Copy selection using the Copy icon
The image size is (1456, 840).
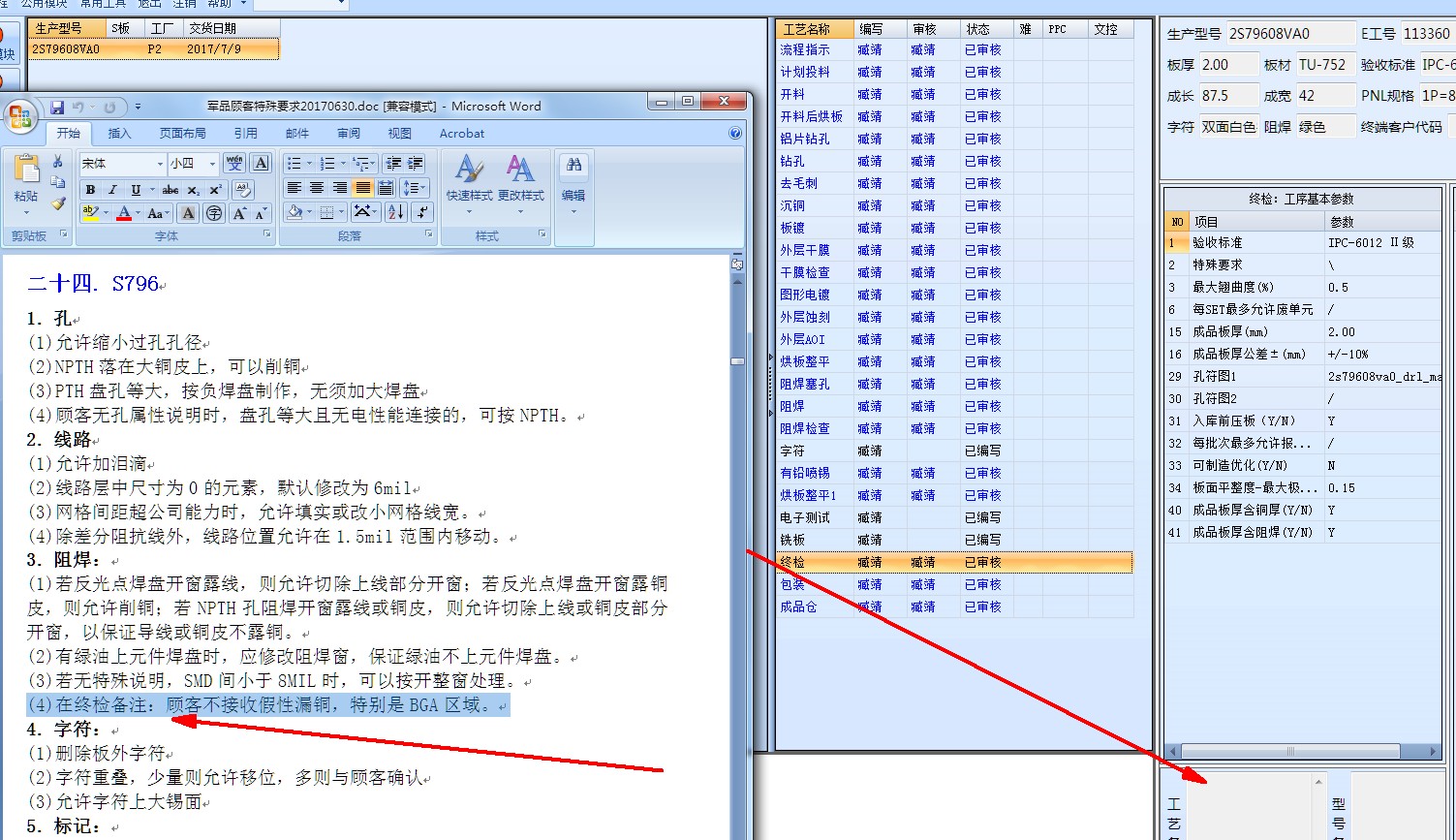(x=58, y=182)
